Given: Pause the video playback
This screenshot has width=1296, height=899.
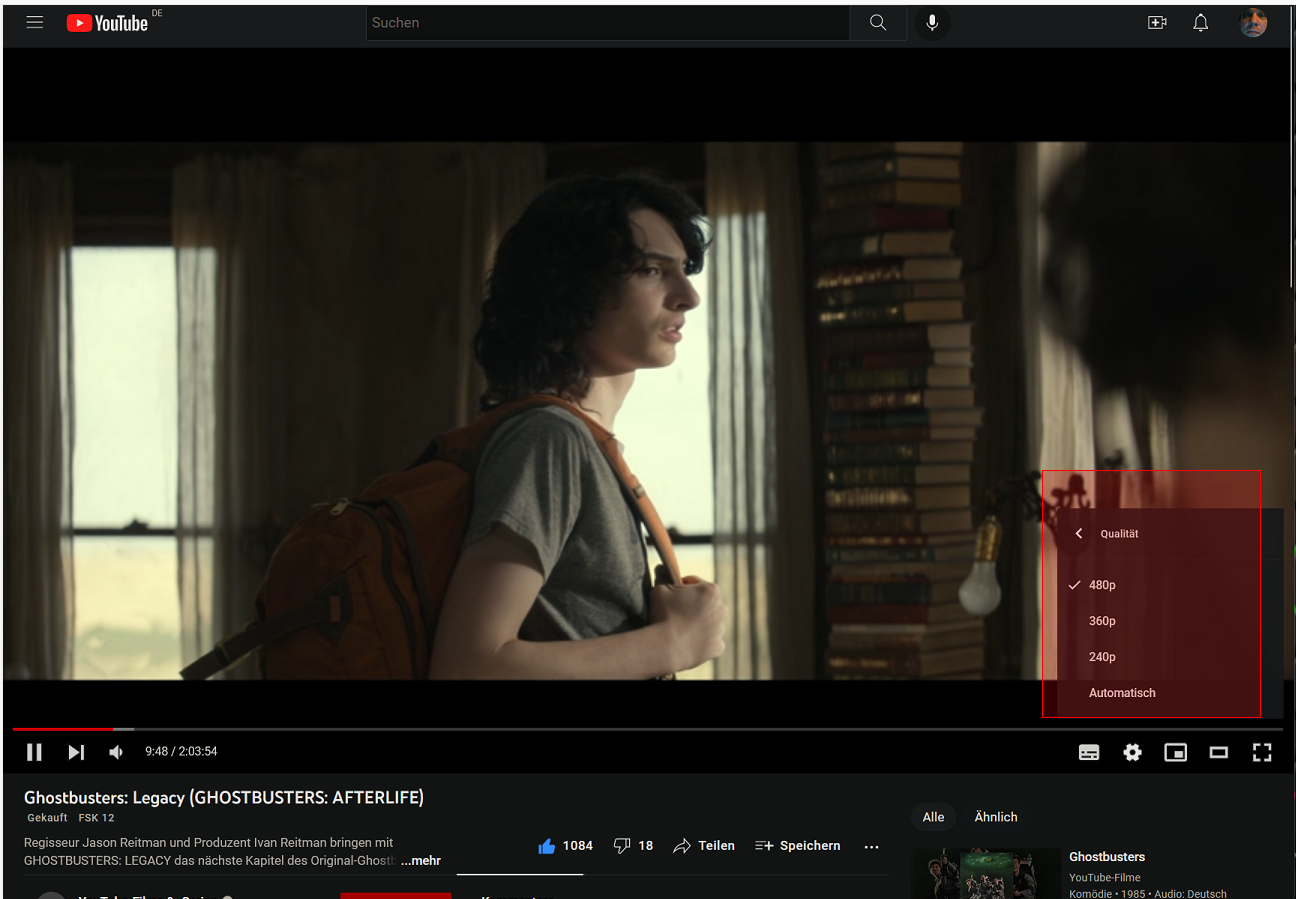Looking at the screenshot, I should [x=34, y=752].
